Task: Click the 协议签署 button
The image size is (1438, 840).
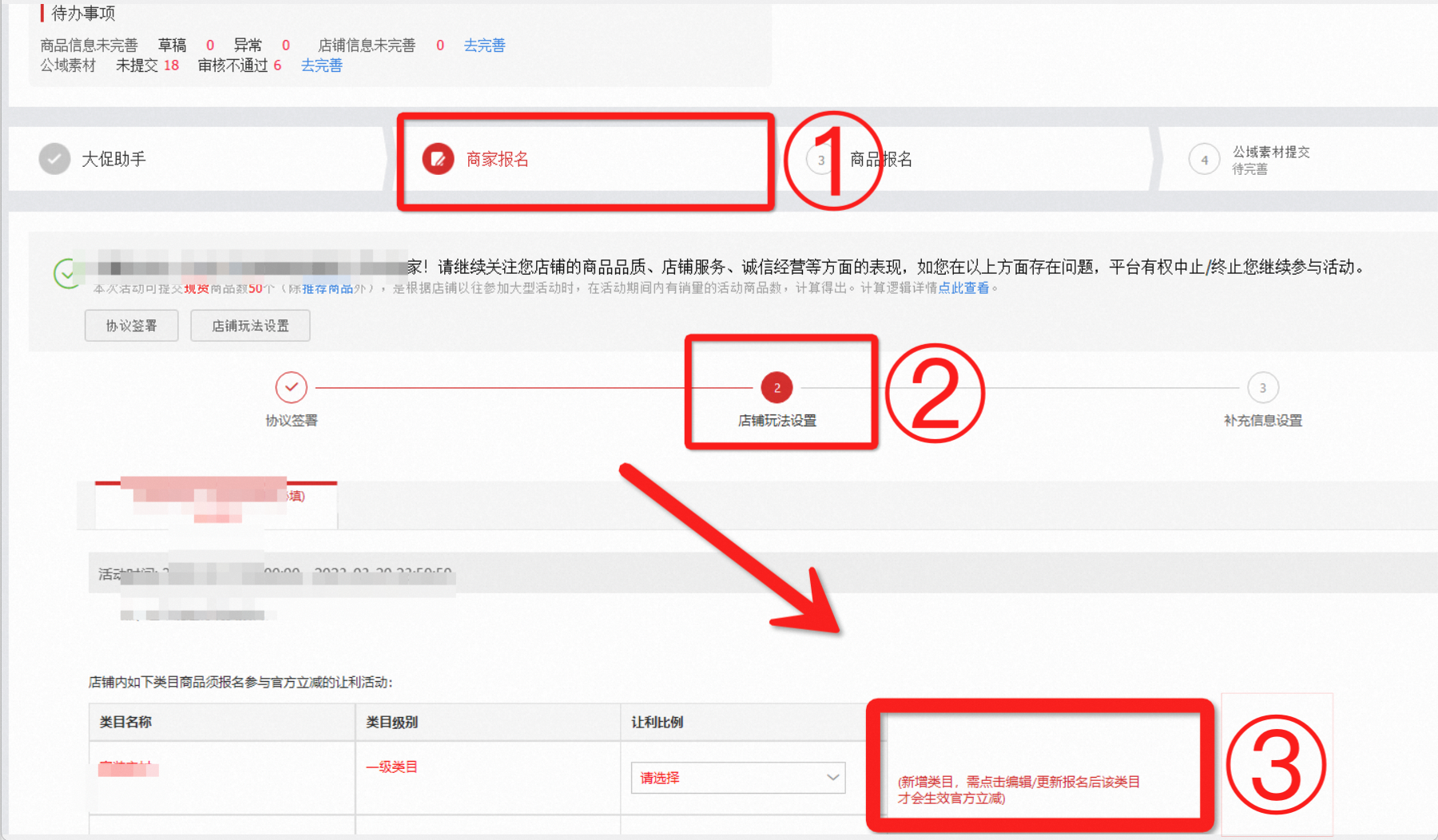Action: (132, 326)
